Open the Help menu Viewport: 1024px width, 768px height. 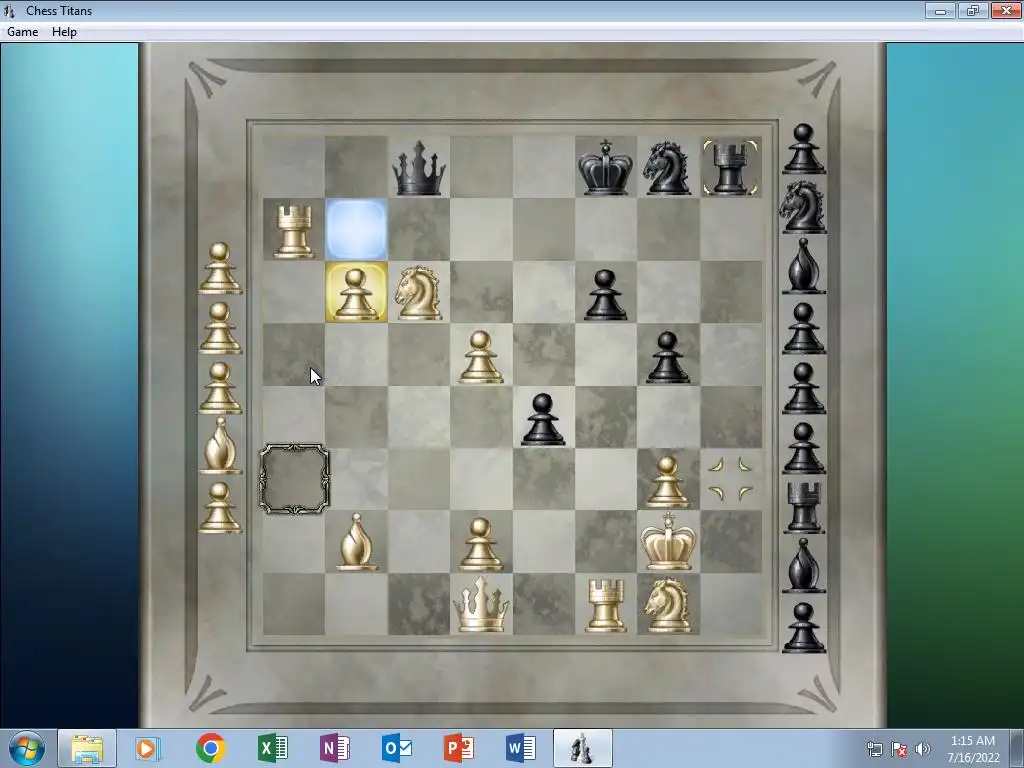coord(64,32)
